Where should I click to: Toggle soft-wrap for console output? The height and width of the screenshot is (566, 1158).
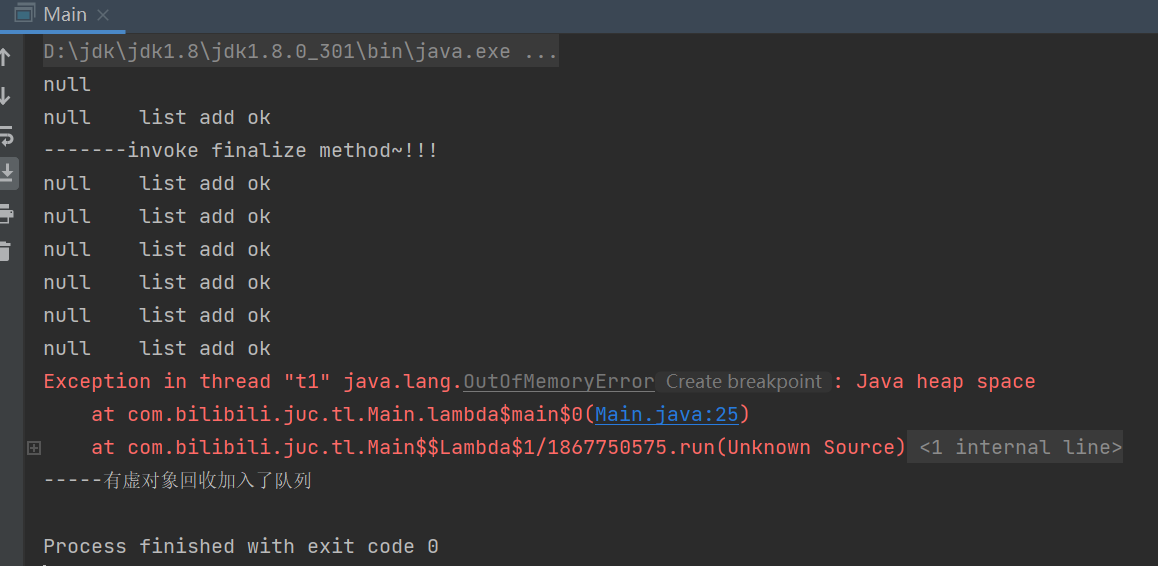coord(6,134)
